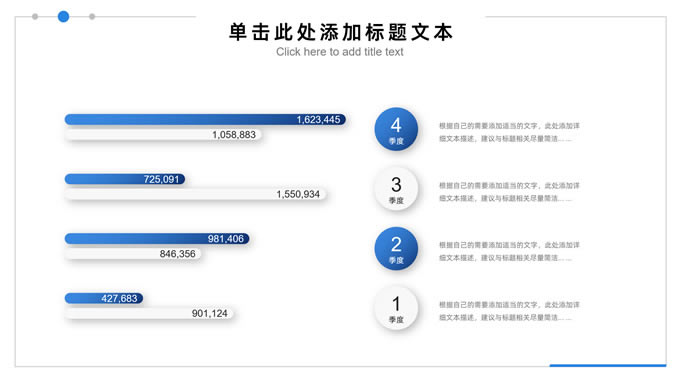Select description text beside quarter 4
Image resolution: width=680 pixels, height=383 pixels.
(x=509, y=132)
